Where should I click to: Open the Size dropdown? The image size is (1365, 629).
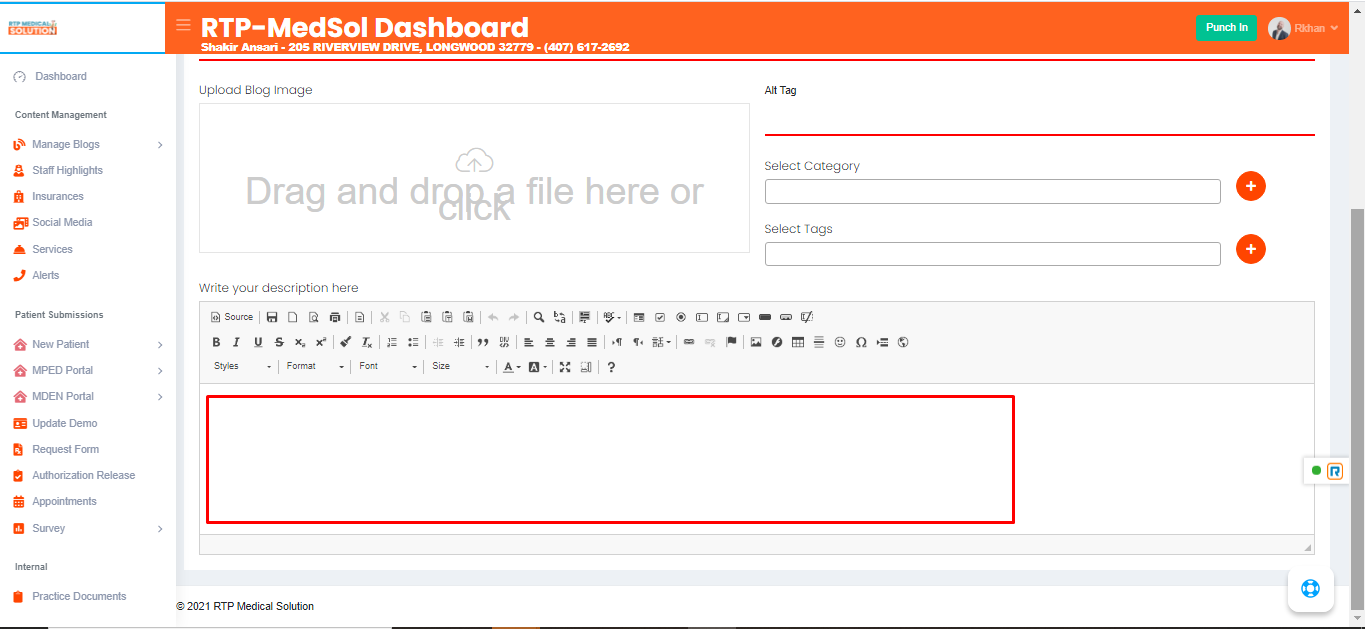point(461,367)
